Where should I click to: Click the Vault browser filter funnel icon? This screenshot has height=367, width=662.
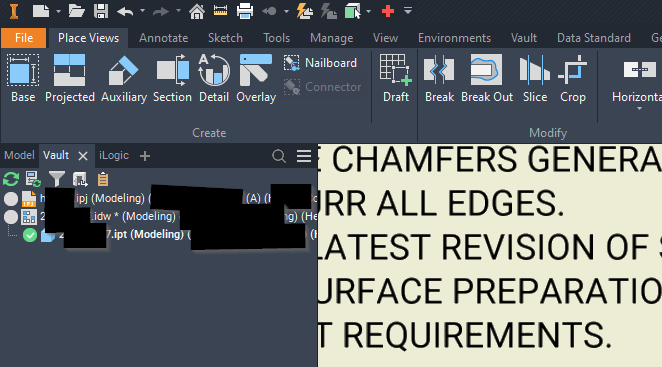pyautogui.click(x=57, y=179)
